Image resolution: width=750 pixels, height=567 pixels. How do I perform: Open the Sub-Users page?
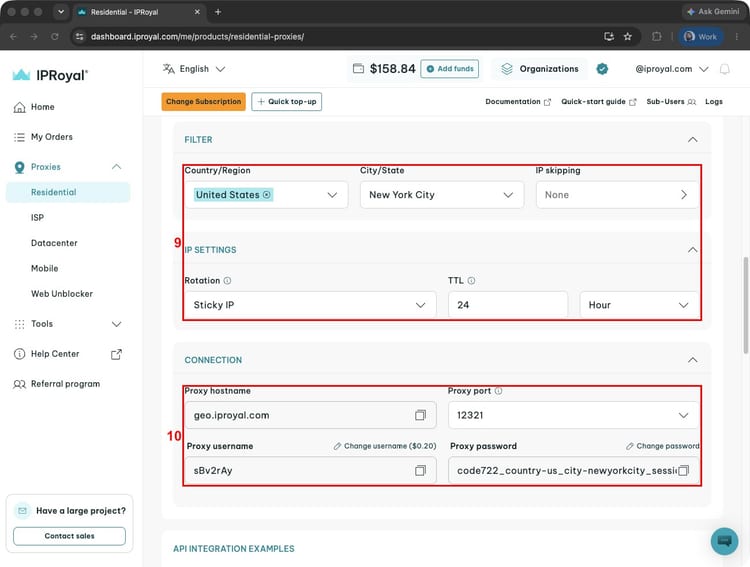[671, 101]
